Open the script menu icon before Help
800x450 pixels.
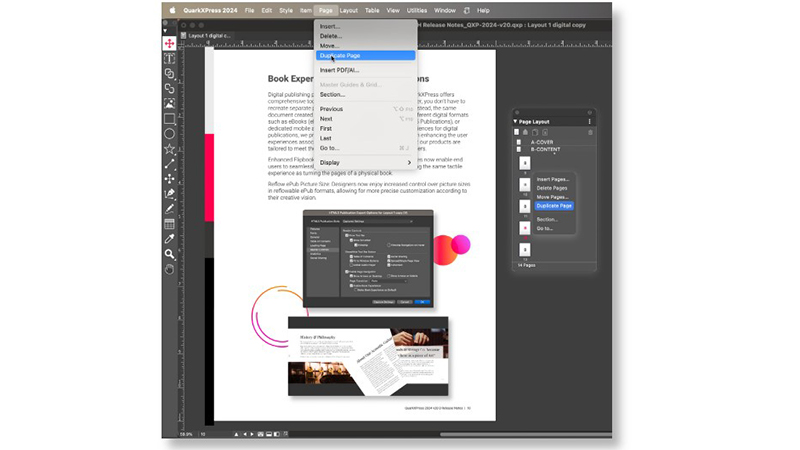pos(466,10)
